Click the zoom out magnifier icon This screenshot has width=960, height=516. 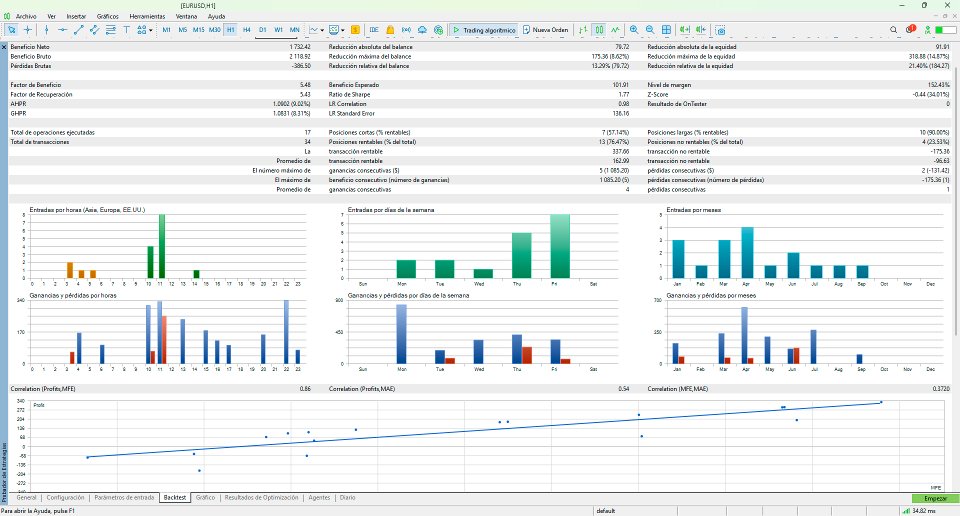651,30
